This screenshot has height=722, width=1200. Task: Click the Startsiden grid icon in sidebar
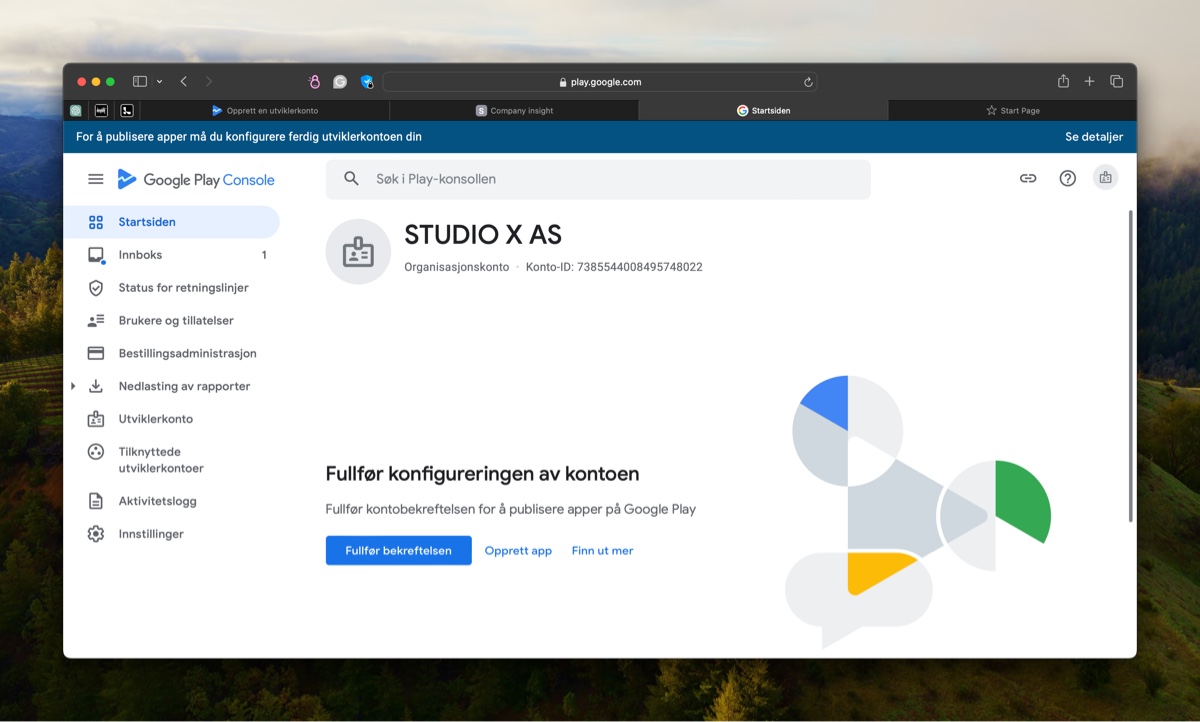click(x=96, y=222)
